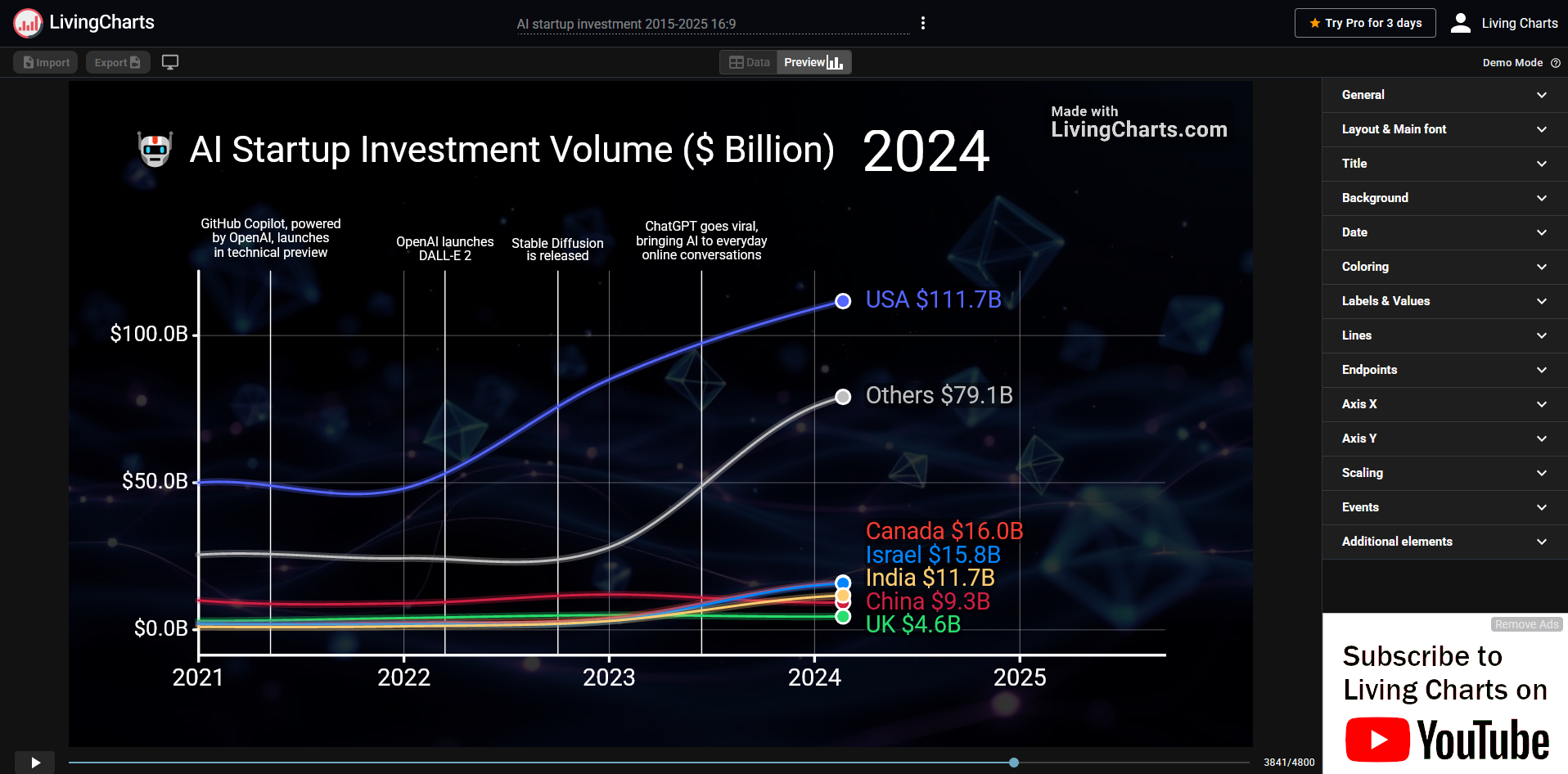The image size is (1568, 774).
Task: Open the three-dot project menu
Action: tap(923, 23)
